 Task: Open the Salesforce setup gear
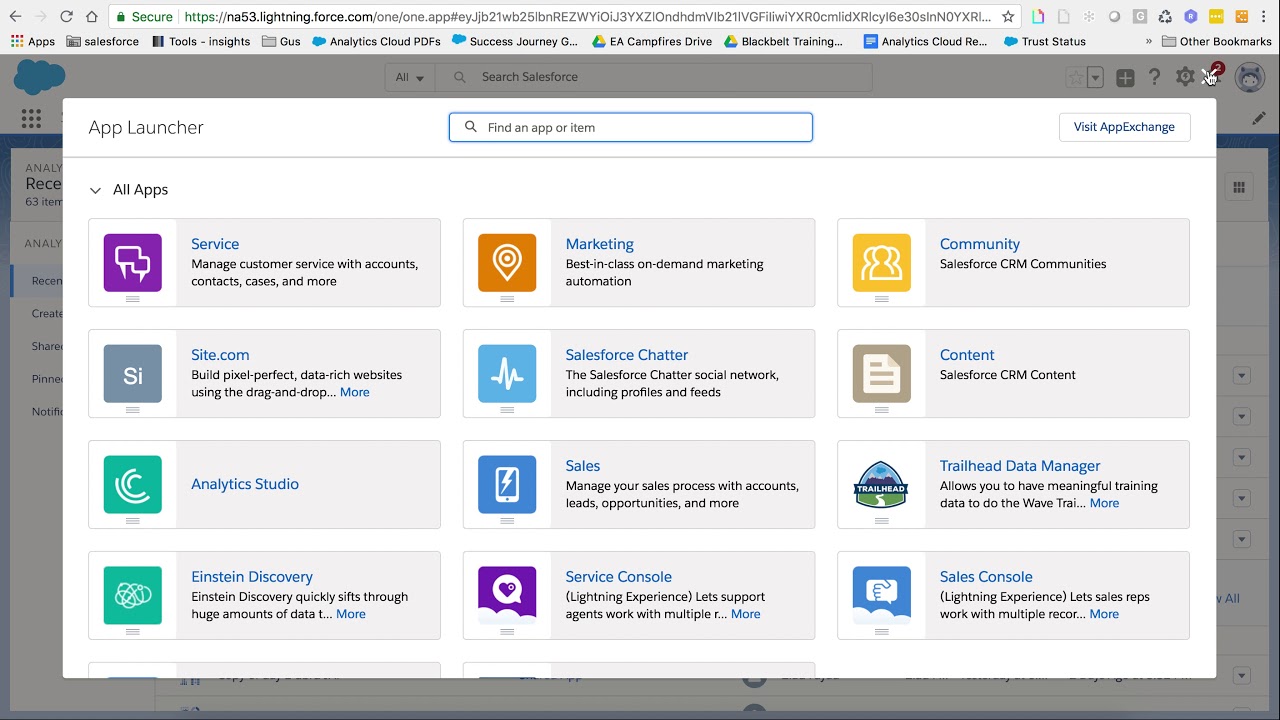[x=1185, y=77]
